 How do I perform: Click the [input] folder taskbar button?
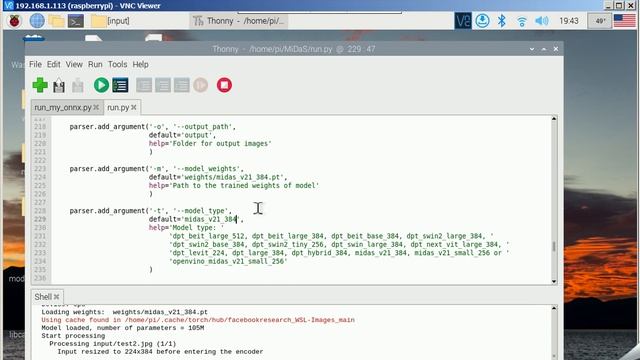point(110,21)
